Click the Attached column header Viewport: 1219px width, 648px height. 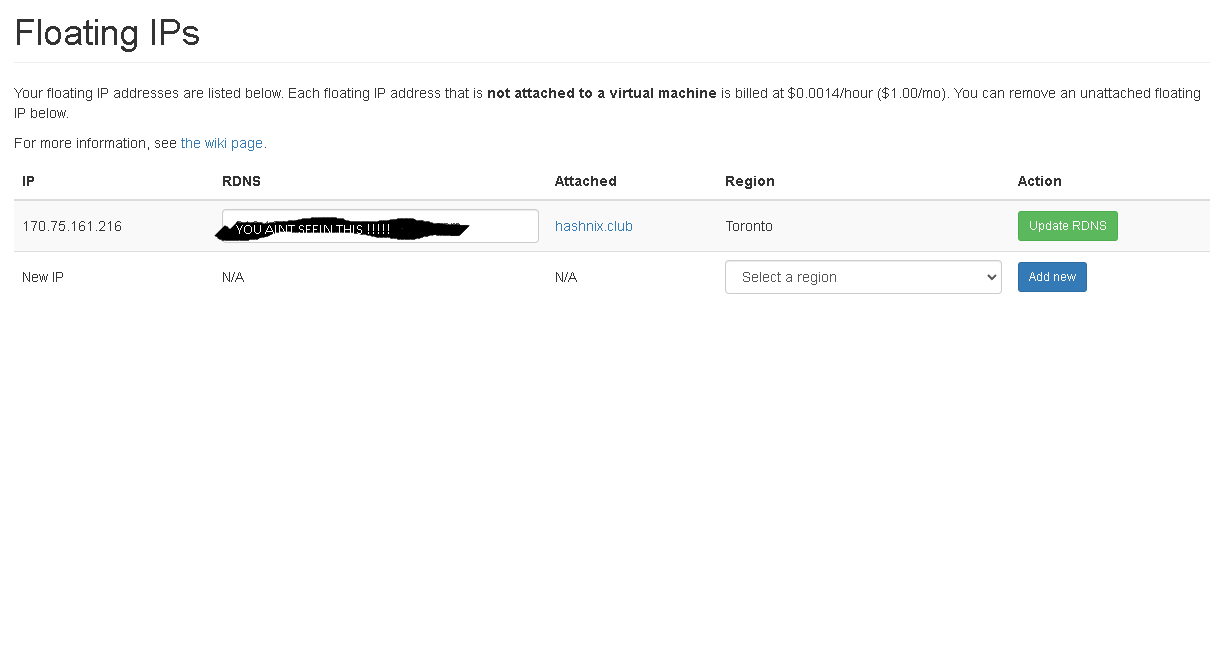point(585,181)
